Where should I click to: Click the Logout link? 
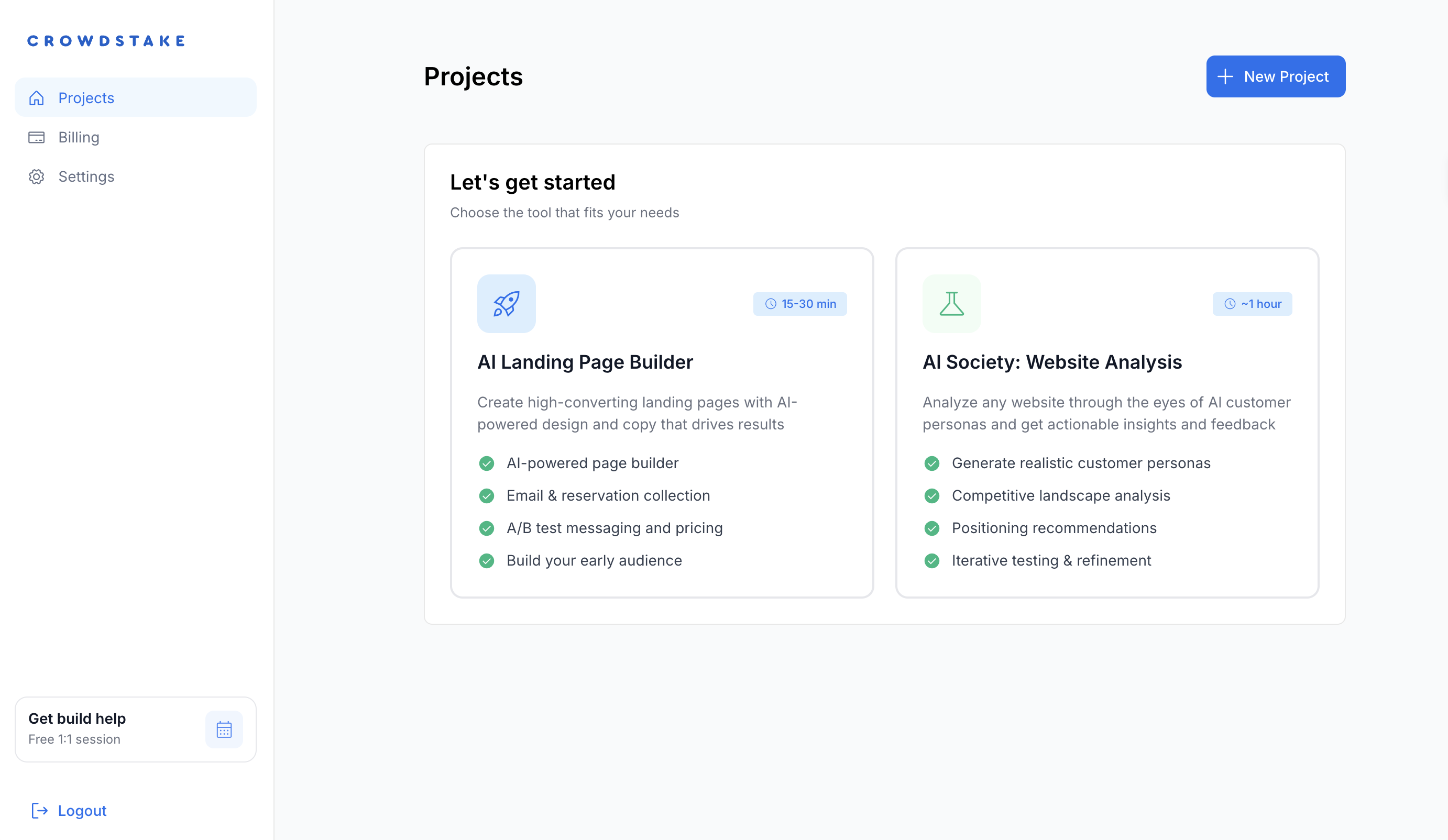point(82,811)
